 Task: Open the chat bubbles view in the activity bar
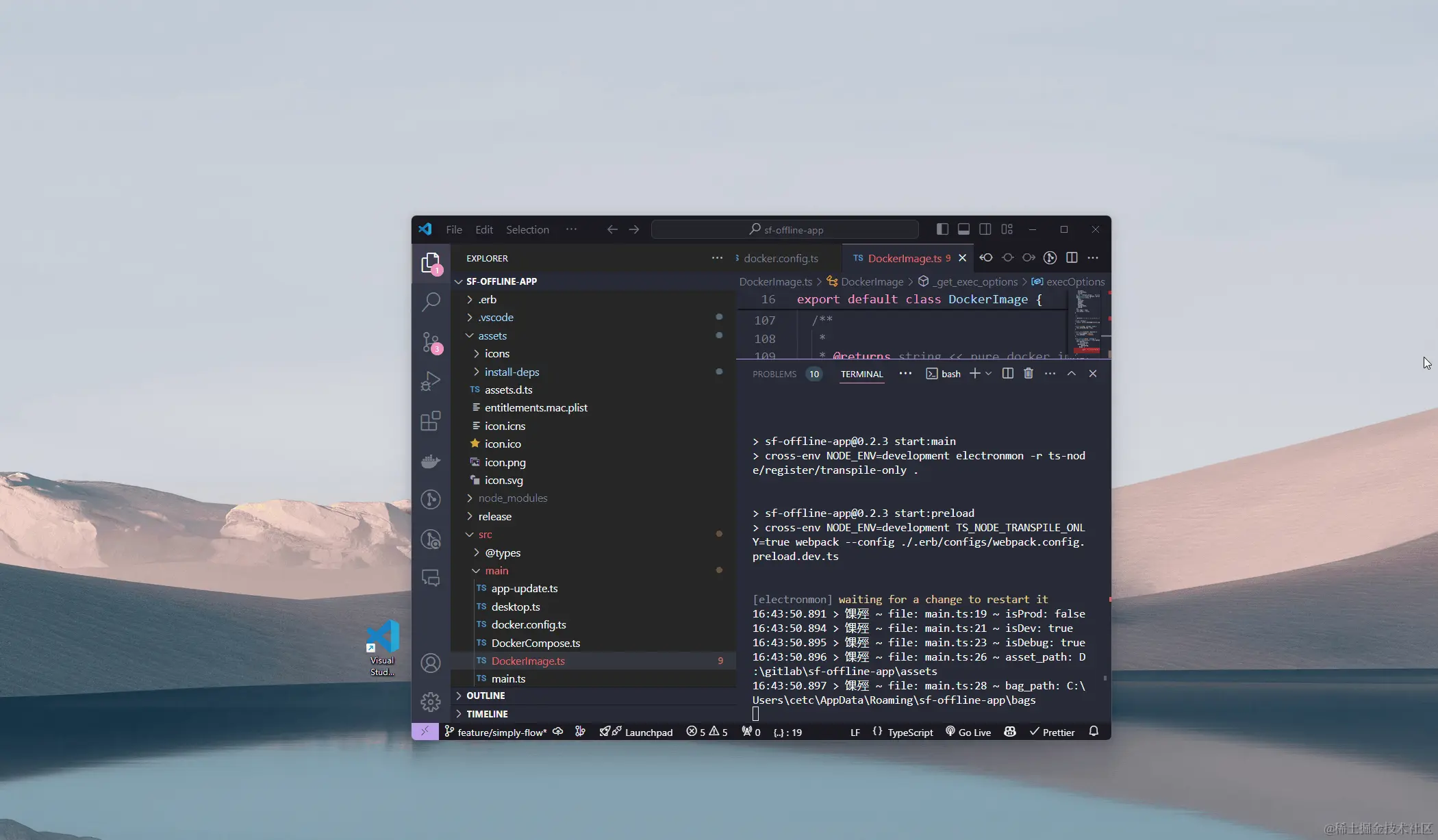pos(431,578)
